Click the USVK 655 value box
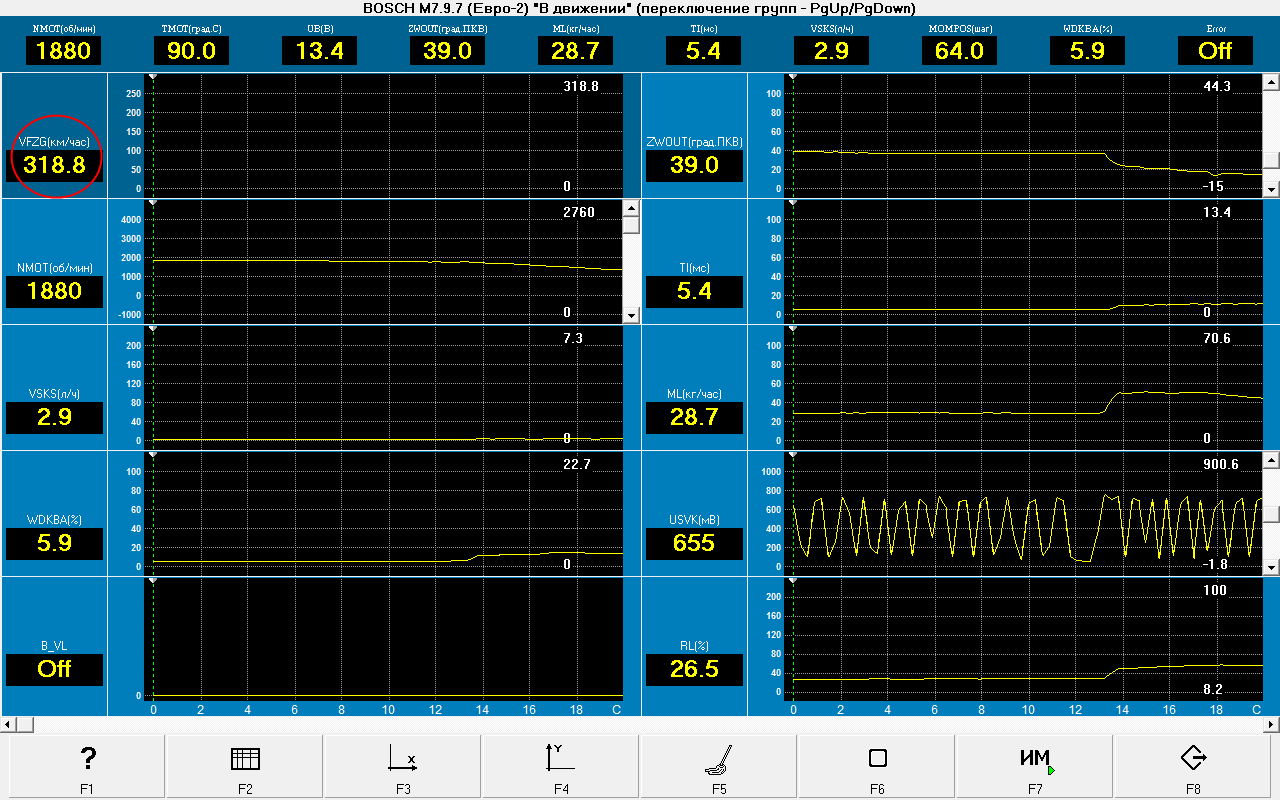The width and height of the screenshot is (1280, 800). tap(694, 544)
